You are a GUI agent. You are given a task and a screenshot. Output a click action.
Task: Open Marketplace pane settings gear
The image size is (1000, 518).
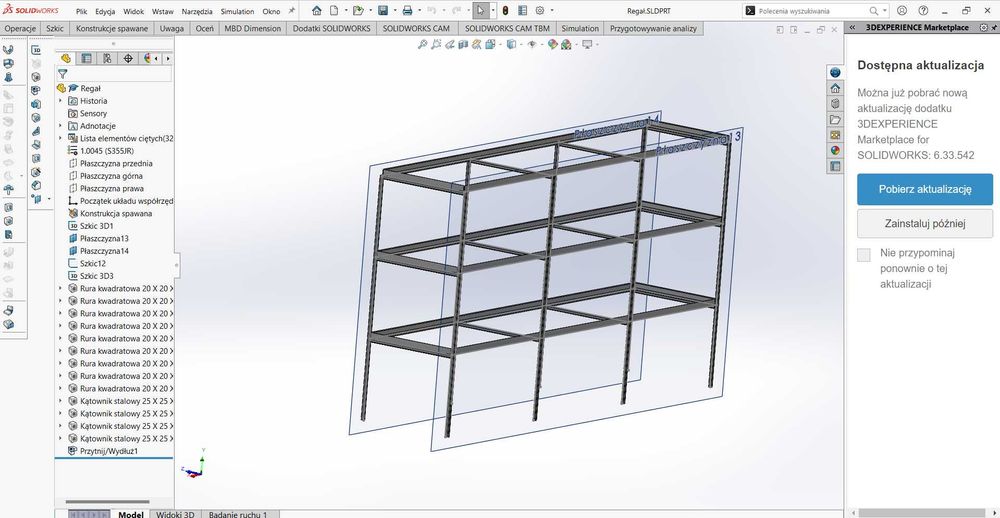pyautogui.click(x=983, y=27)
